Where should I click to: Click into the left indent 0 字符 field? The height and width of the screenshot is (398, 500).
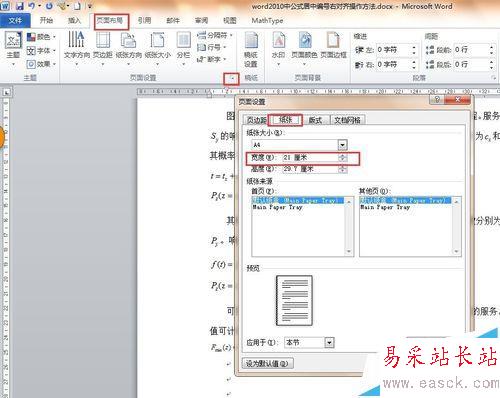click(x=393, y=50)
